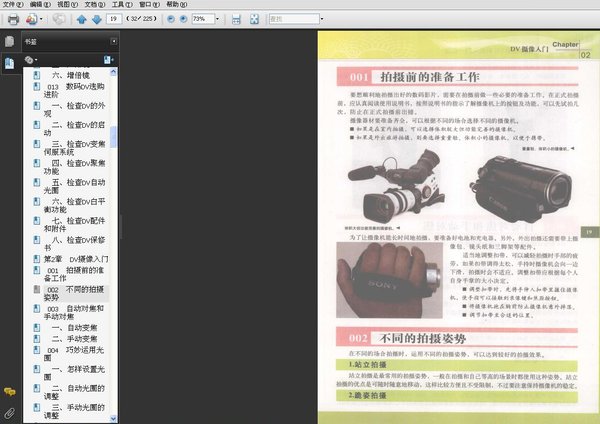Click the bookmarks list scrollbar thumb

113,137
